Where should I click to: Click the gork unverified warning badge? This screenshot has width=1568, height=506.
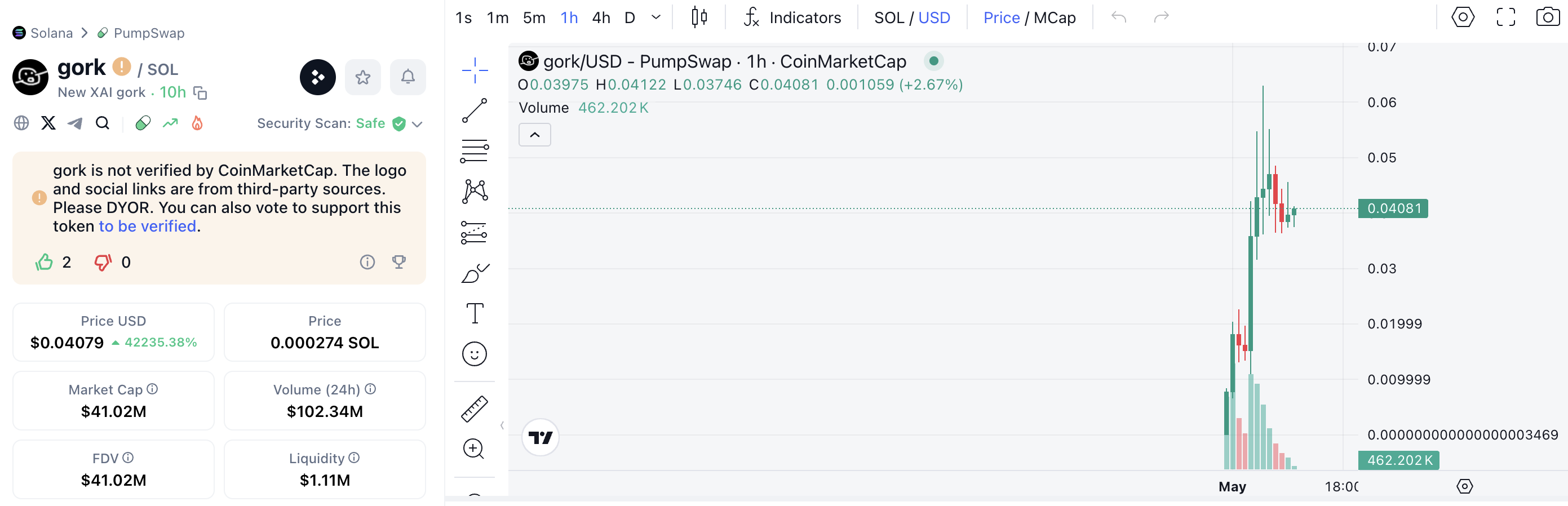122,66
